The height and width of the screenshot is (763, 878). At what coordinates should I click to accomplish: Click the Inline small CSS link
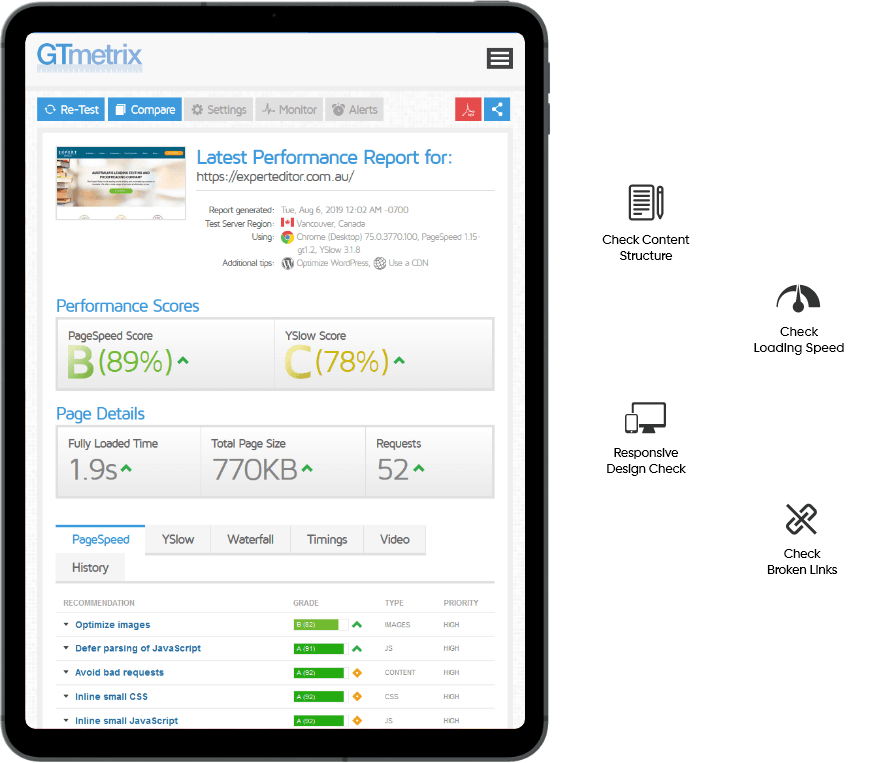coord(111,696)
